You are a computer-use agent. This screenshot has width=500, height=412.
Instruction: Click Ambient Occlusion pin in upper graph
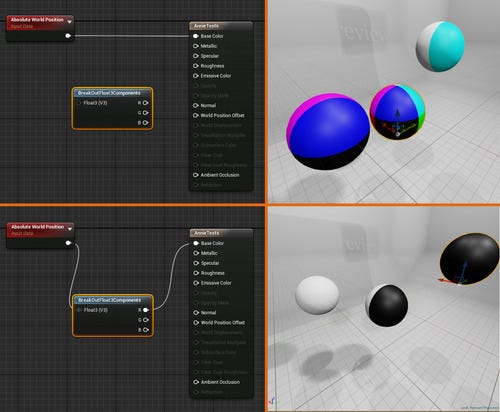tap(196, 175)
